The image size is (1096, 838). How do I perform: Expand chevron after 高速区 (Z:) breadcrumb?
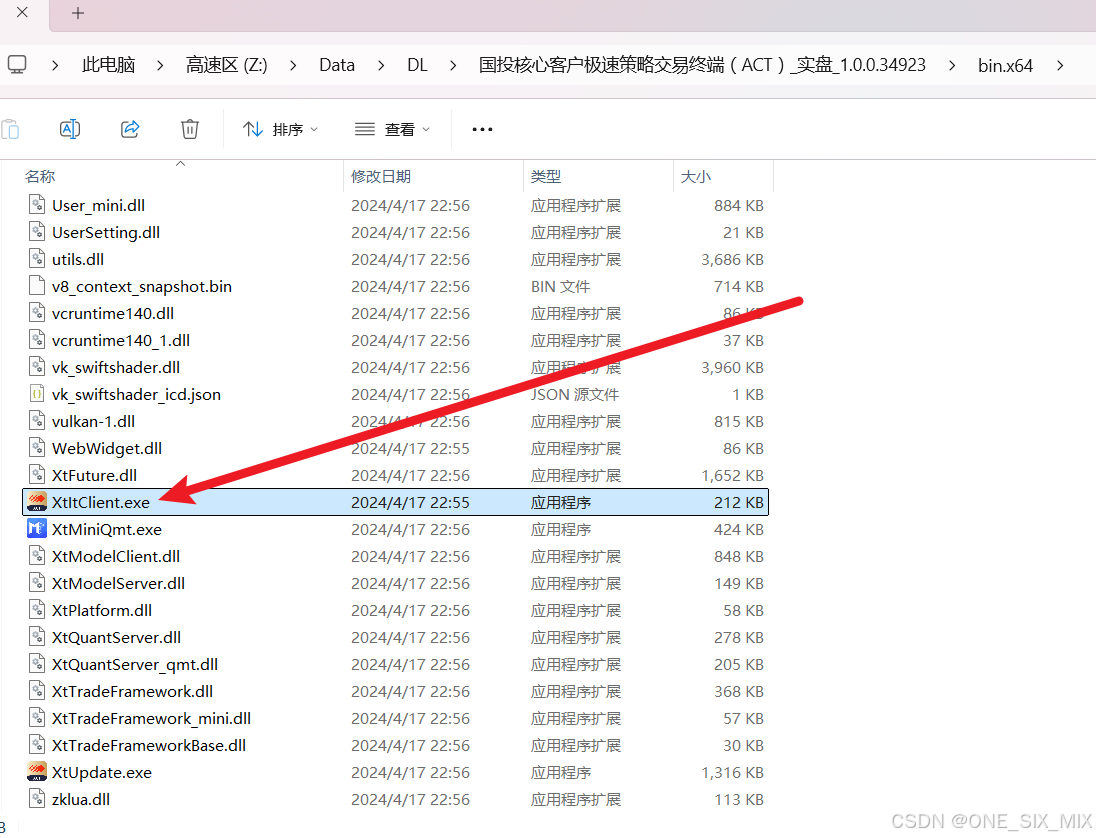[293, 65]
